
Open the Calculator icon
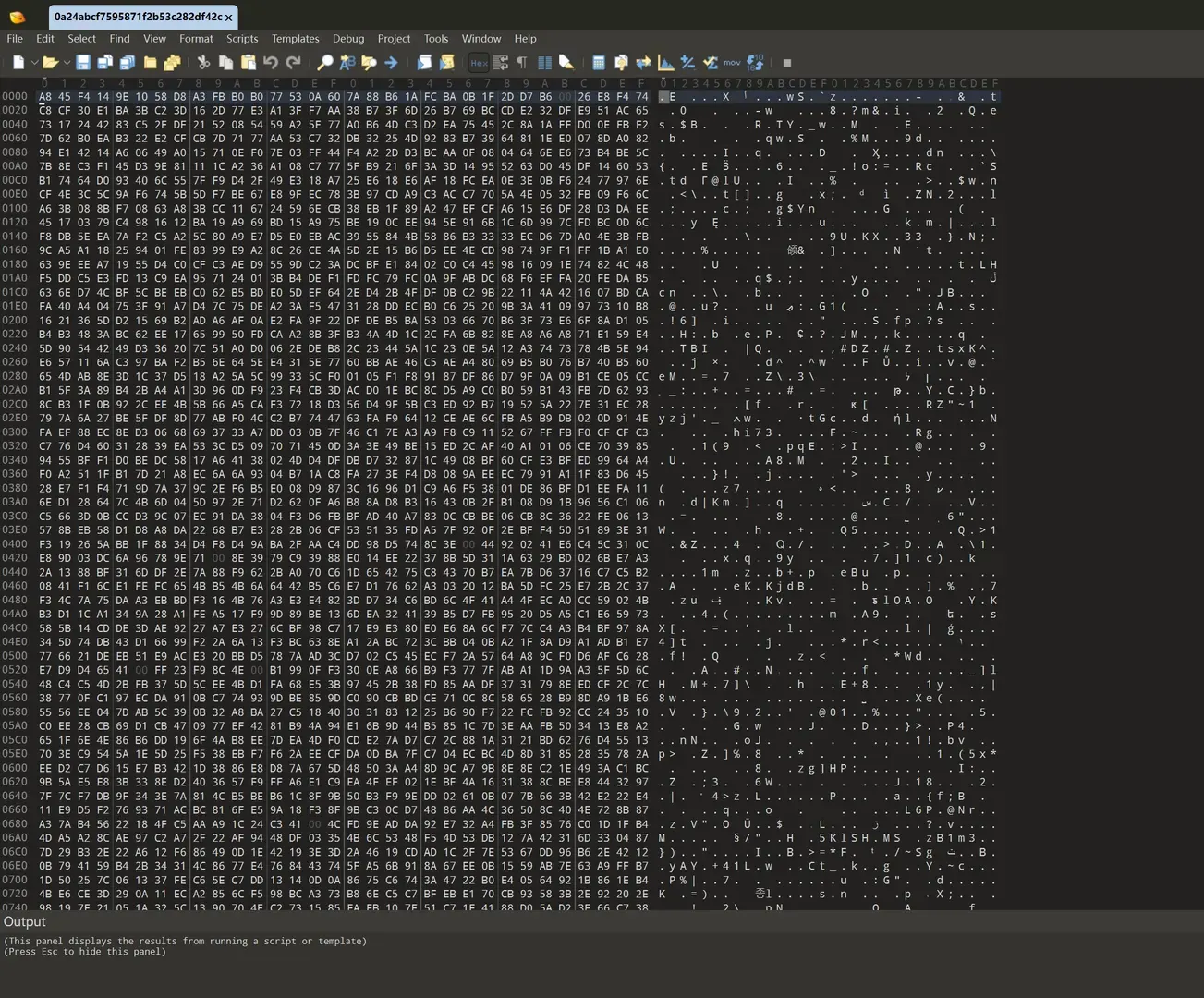click(599, 63)
